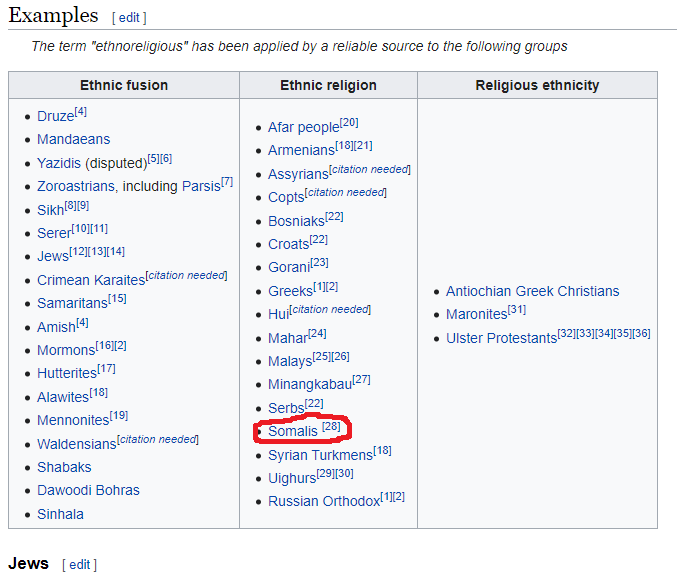Follow the Yazidis link
This screenshot has height=580, width=677.
tap(60, 163)
